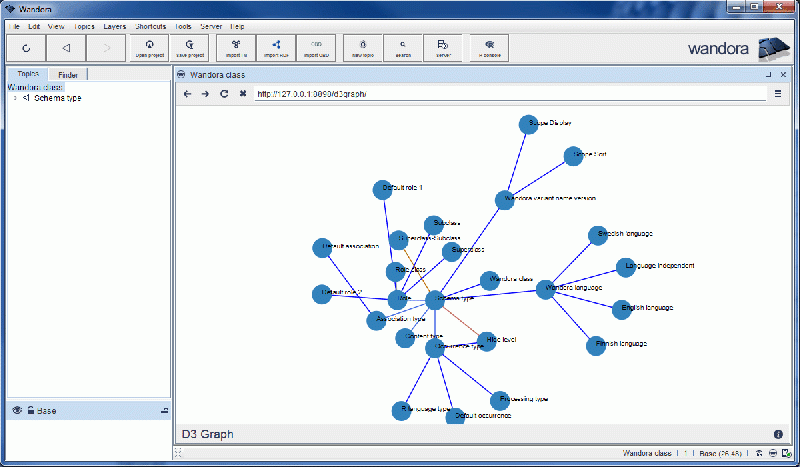Toggle the lock on Base layer
Screen dimensions: 800x467
[x=31, y=411]
